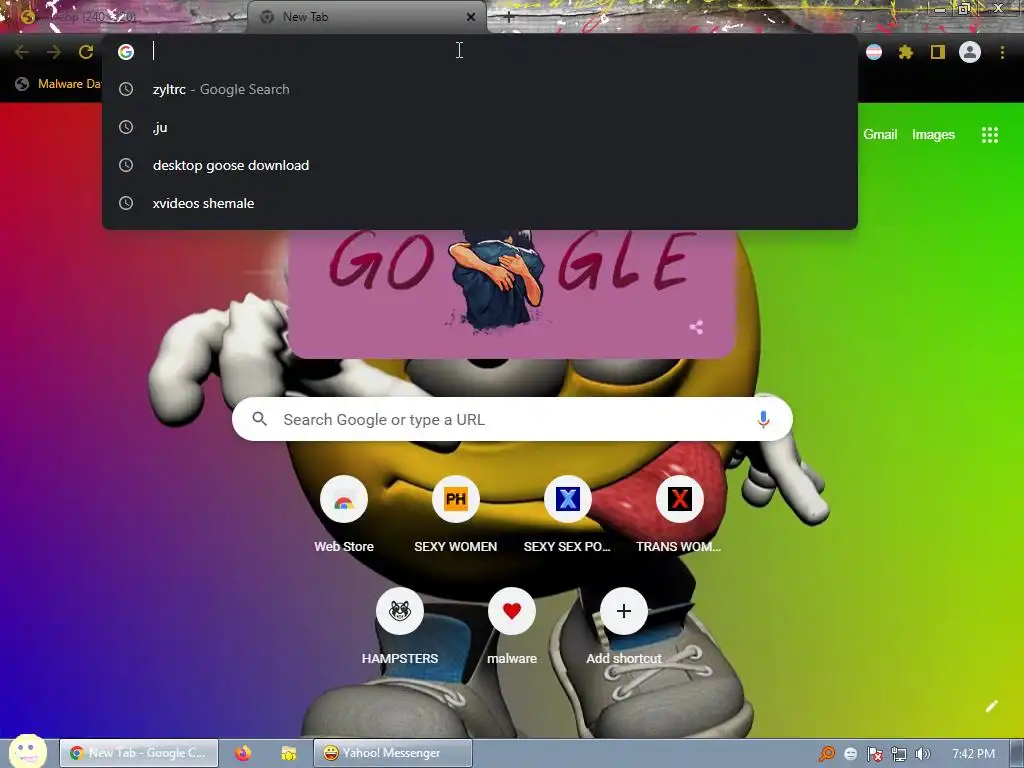Click the magnifier icon in search box
This screenshot has width=1024, height=768.
tap(259, 419)
